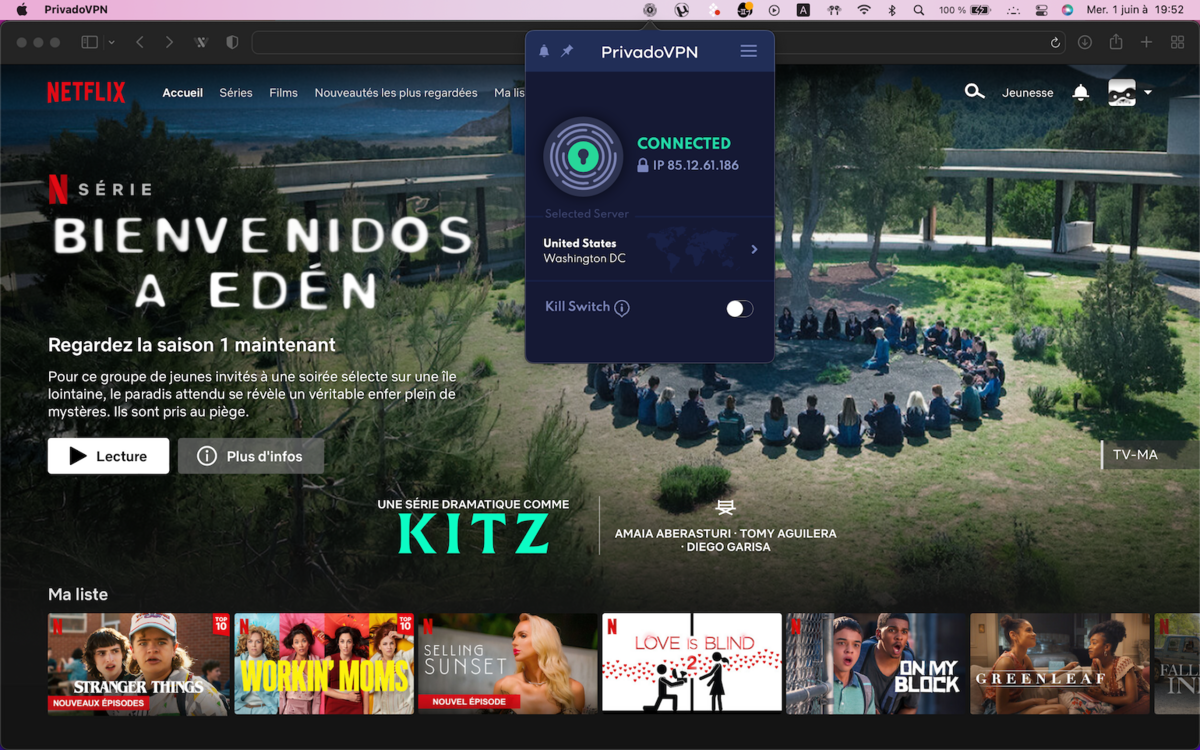Go forward in Safari

coord(169,43)
